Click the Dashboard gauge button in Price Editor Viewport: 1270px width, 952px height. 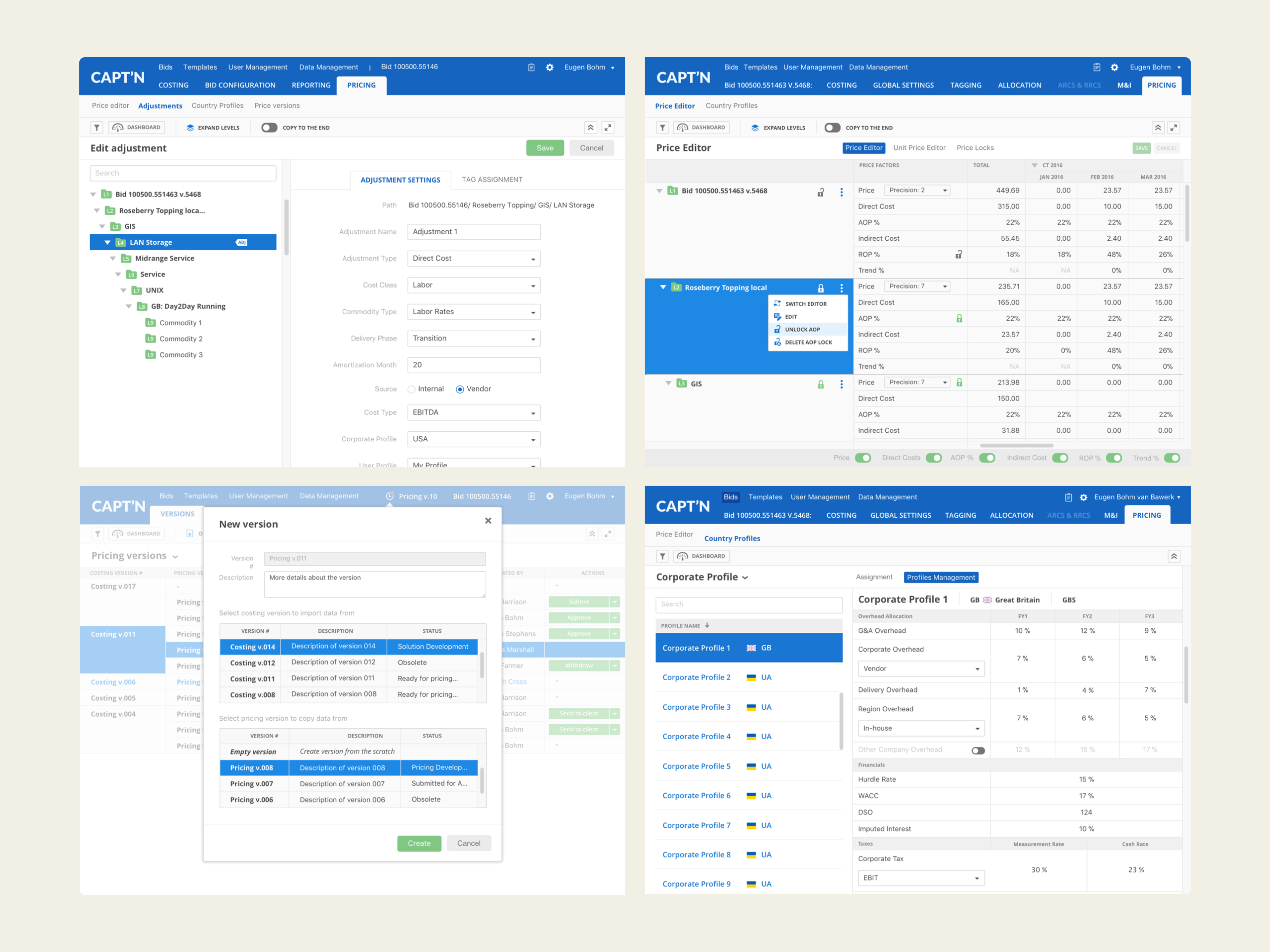tap(701, 127)
